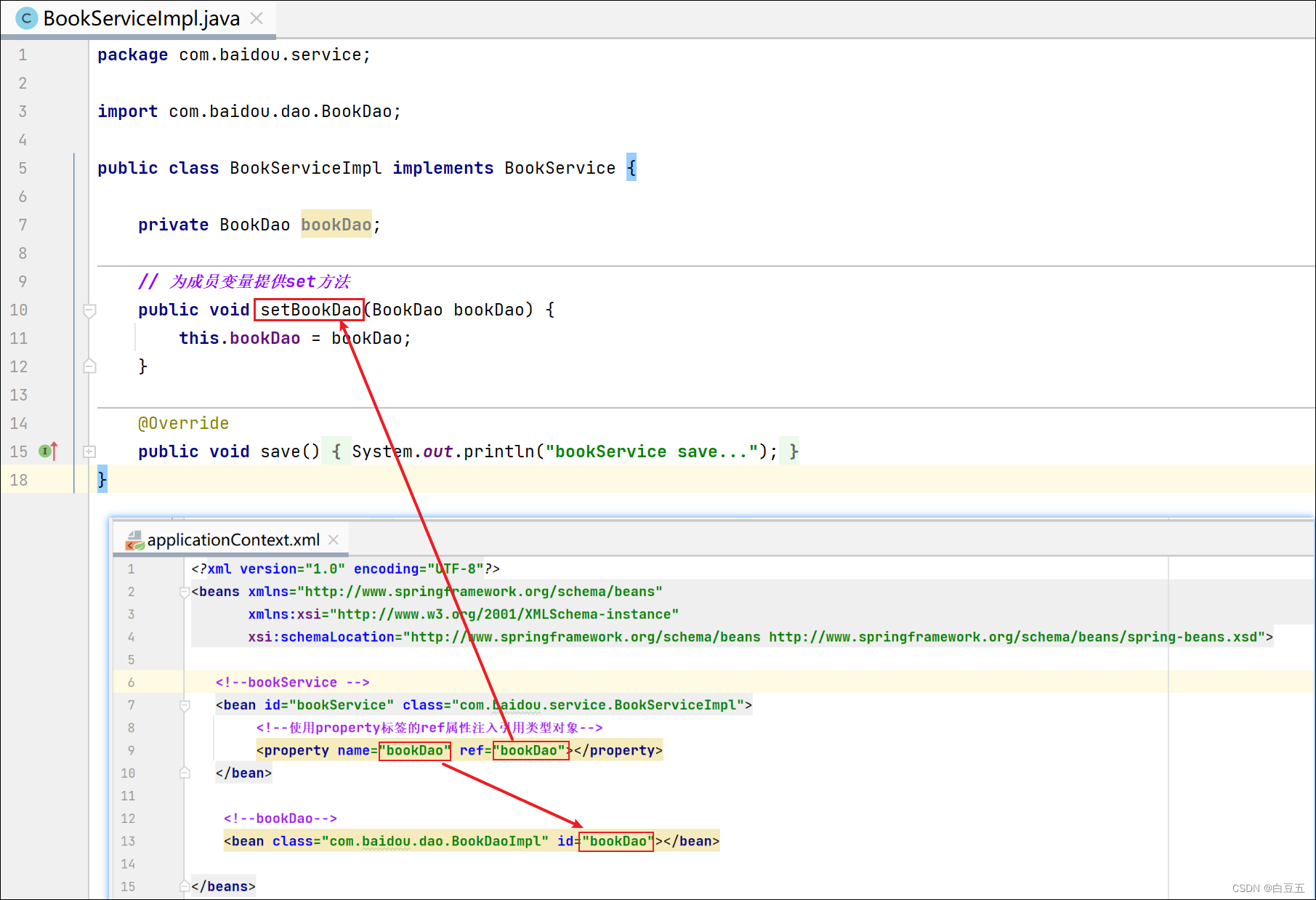Image resolution: width=1316 pixels, height=900 pixels.
Task: Switch to the BookServiceImpl.java tab
Action: (x=141, y=18)
